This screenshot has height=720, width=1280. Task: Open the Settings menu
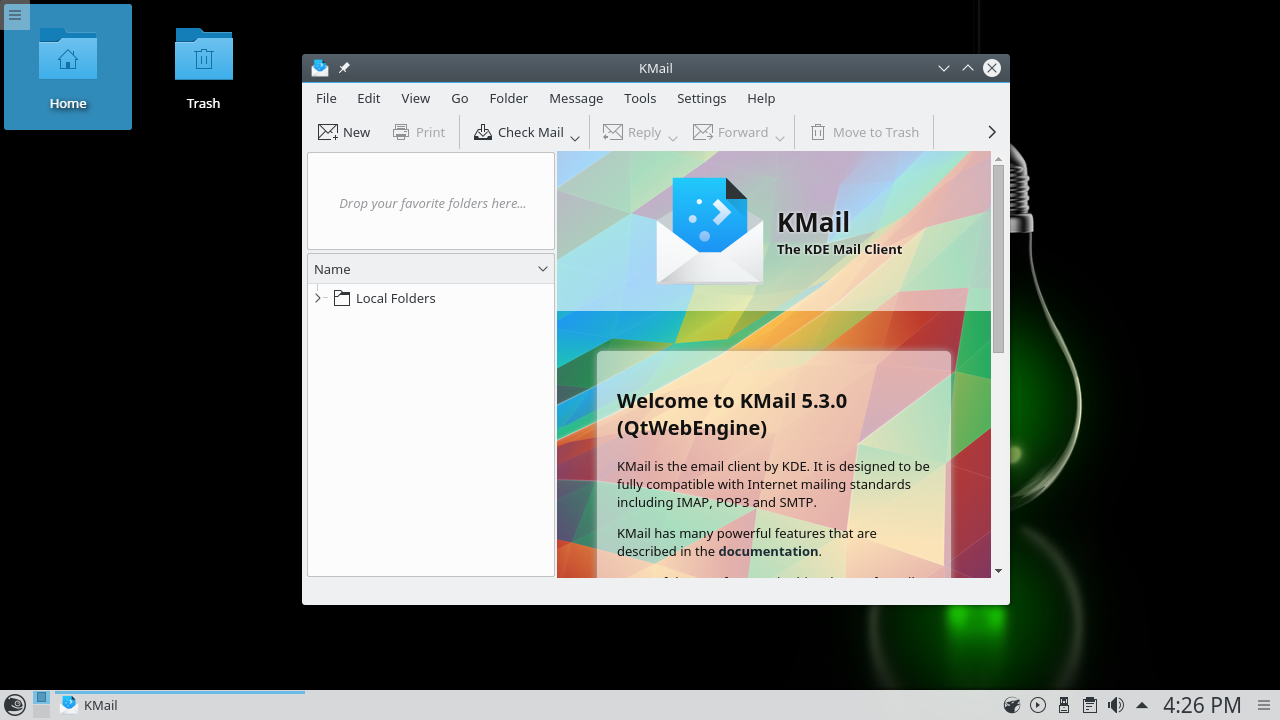(x=701, y=98)
